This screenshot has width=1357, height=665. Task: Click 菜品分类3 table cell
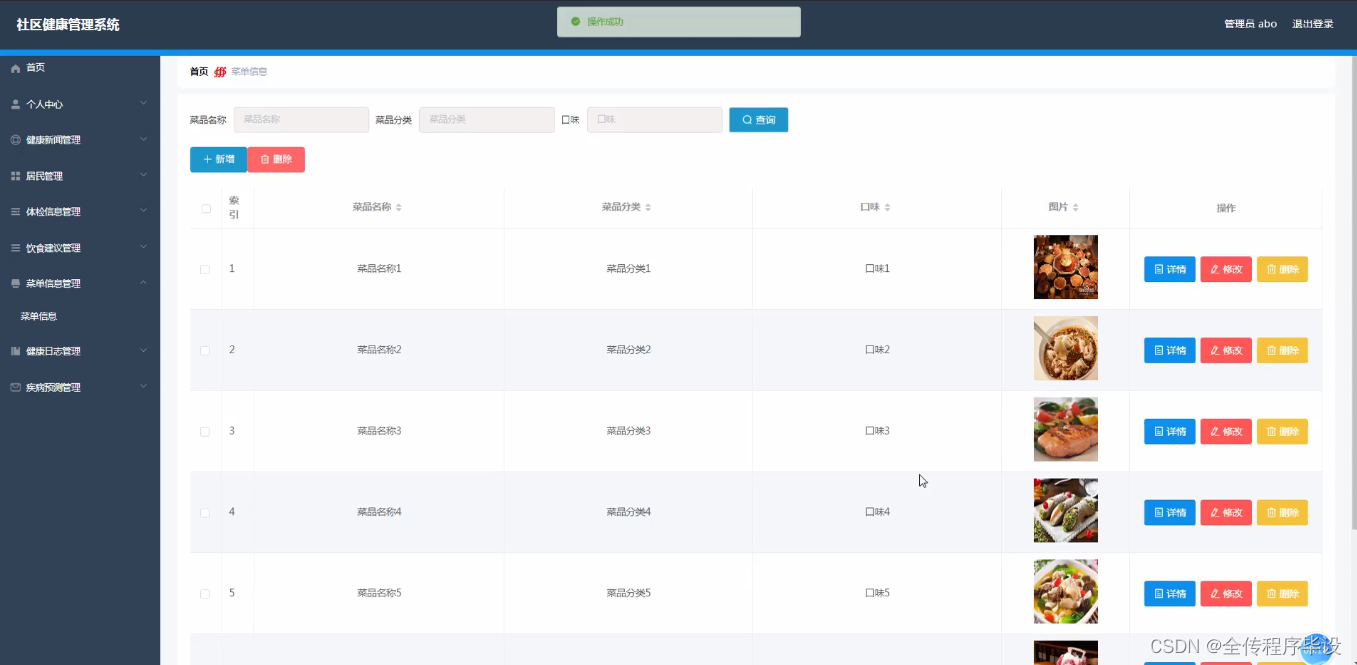[628, 431]
